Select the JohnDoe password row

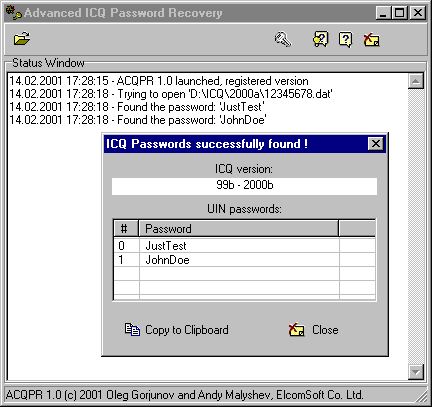(x=244, y=260)
